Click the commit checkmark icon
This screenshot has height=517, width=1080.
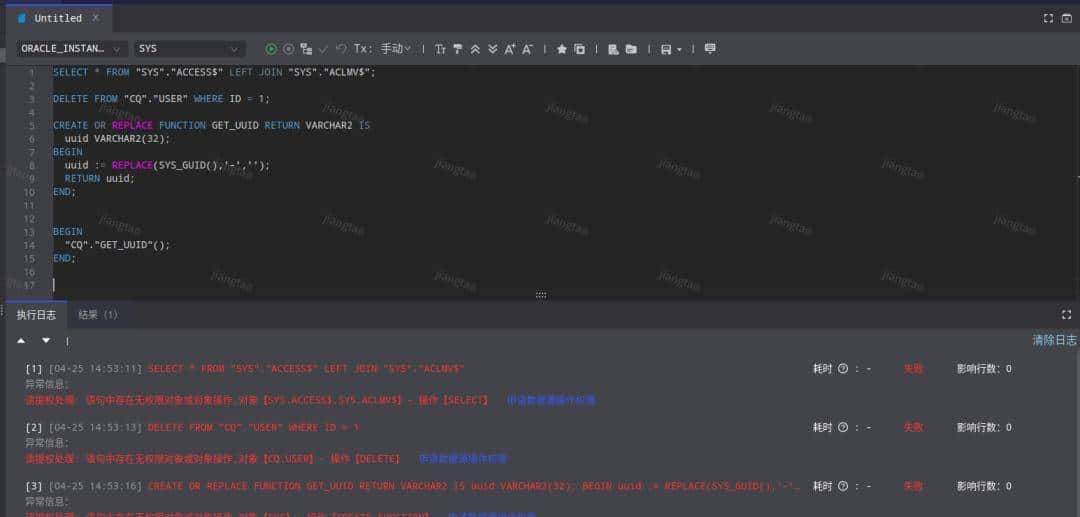tap(324, 49)
